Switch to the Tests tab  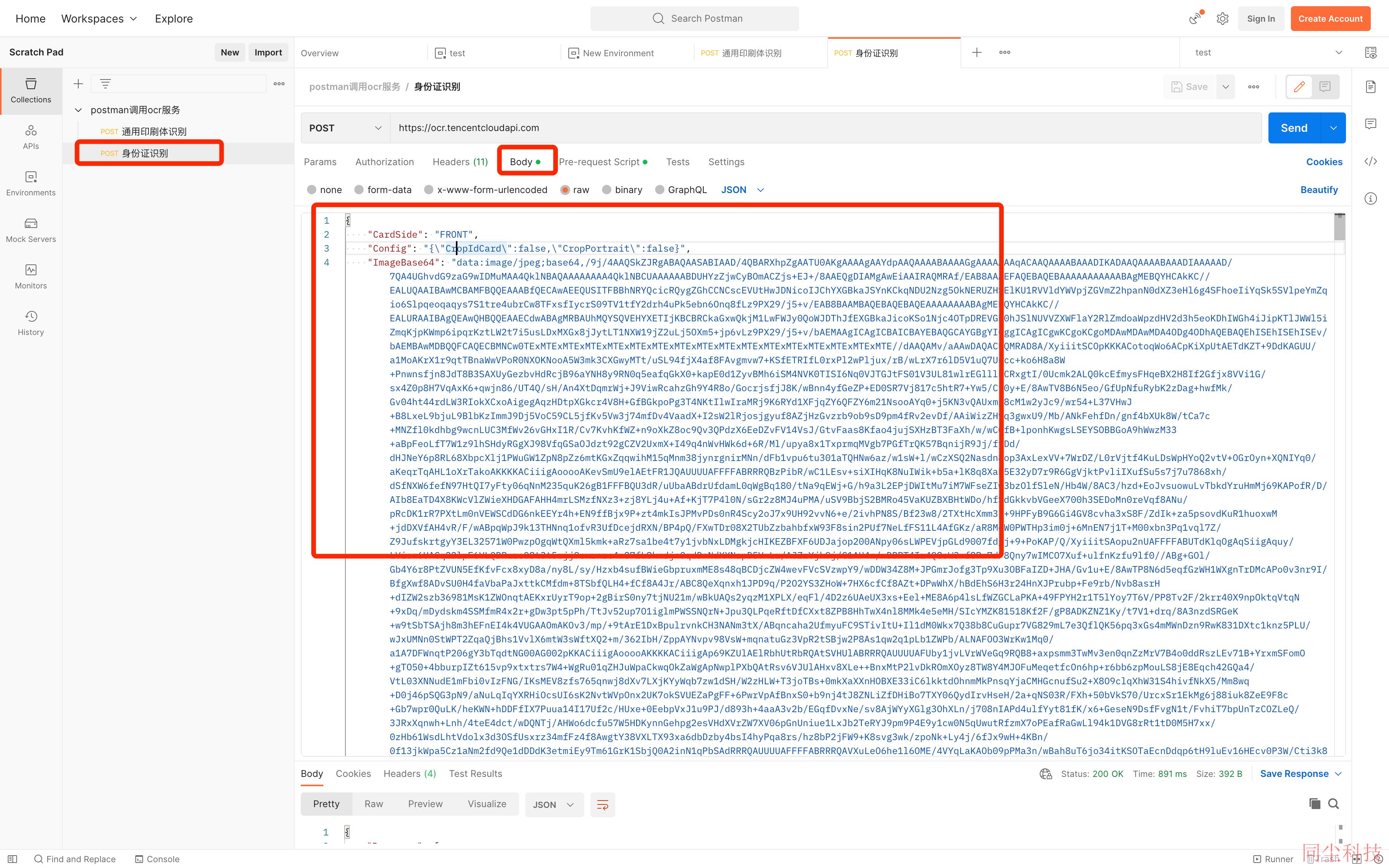pos(678,162)
